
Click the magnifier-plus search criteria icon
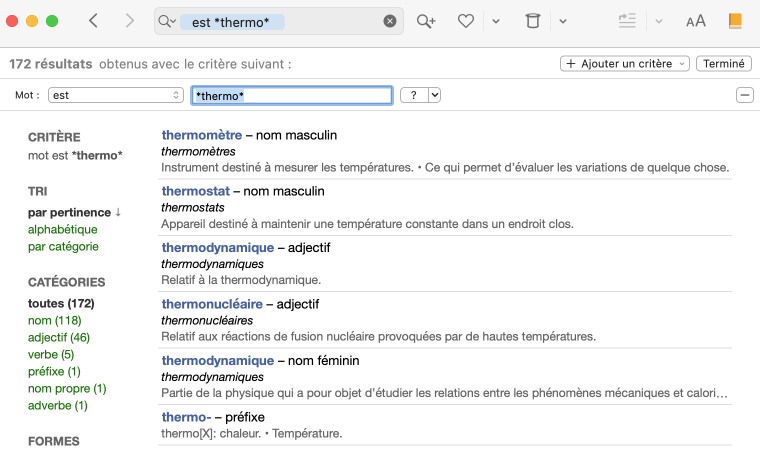click(427, 21)
